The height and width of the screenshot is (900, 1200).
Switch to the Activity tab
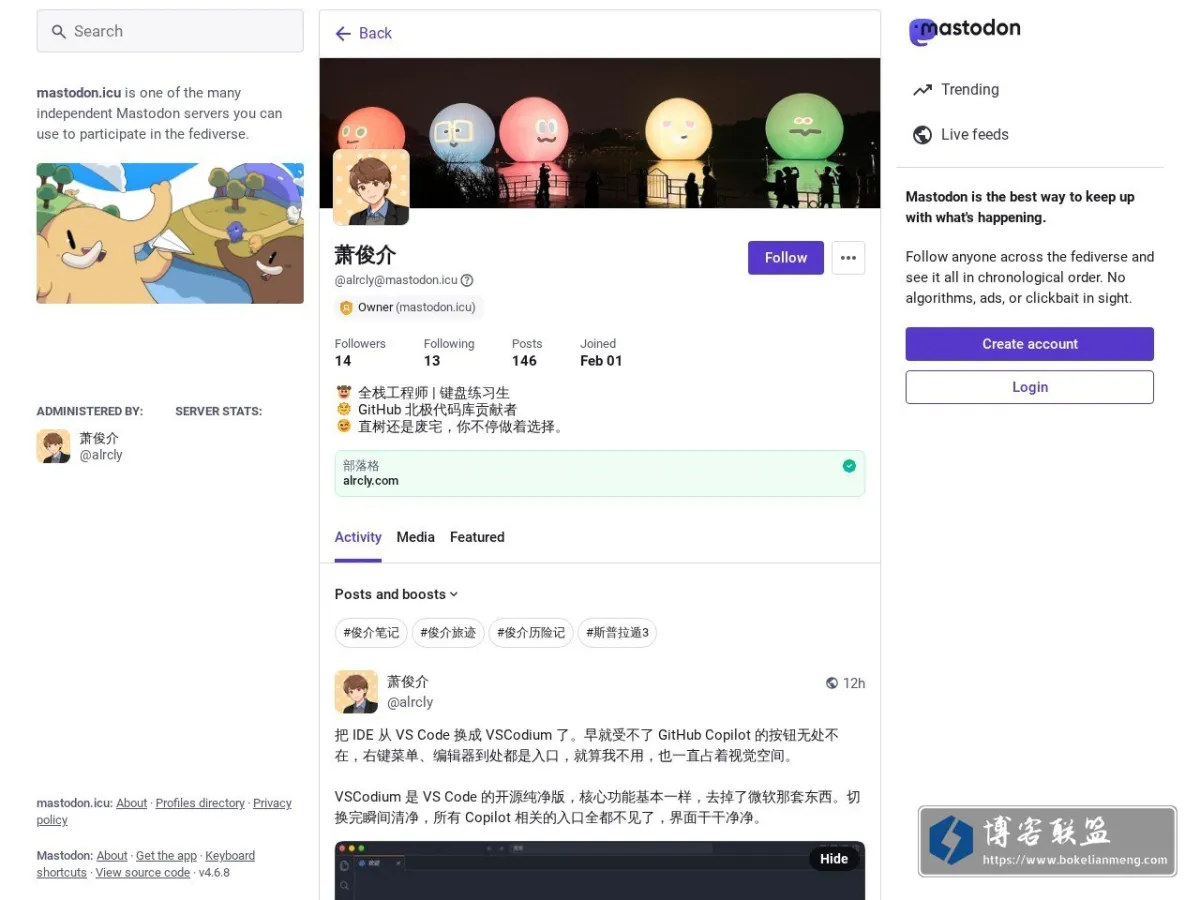[358, 537]
